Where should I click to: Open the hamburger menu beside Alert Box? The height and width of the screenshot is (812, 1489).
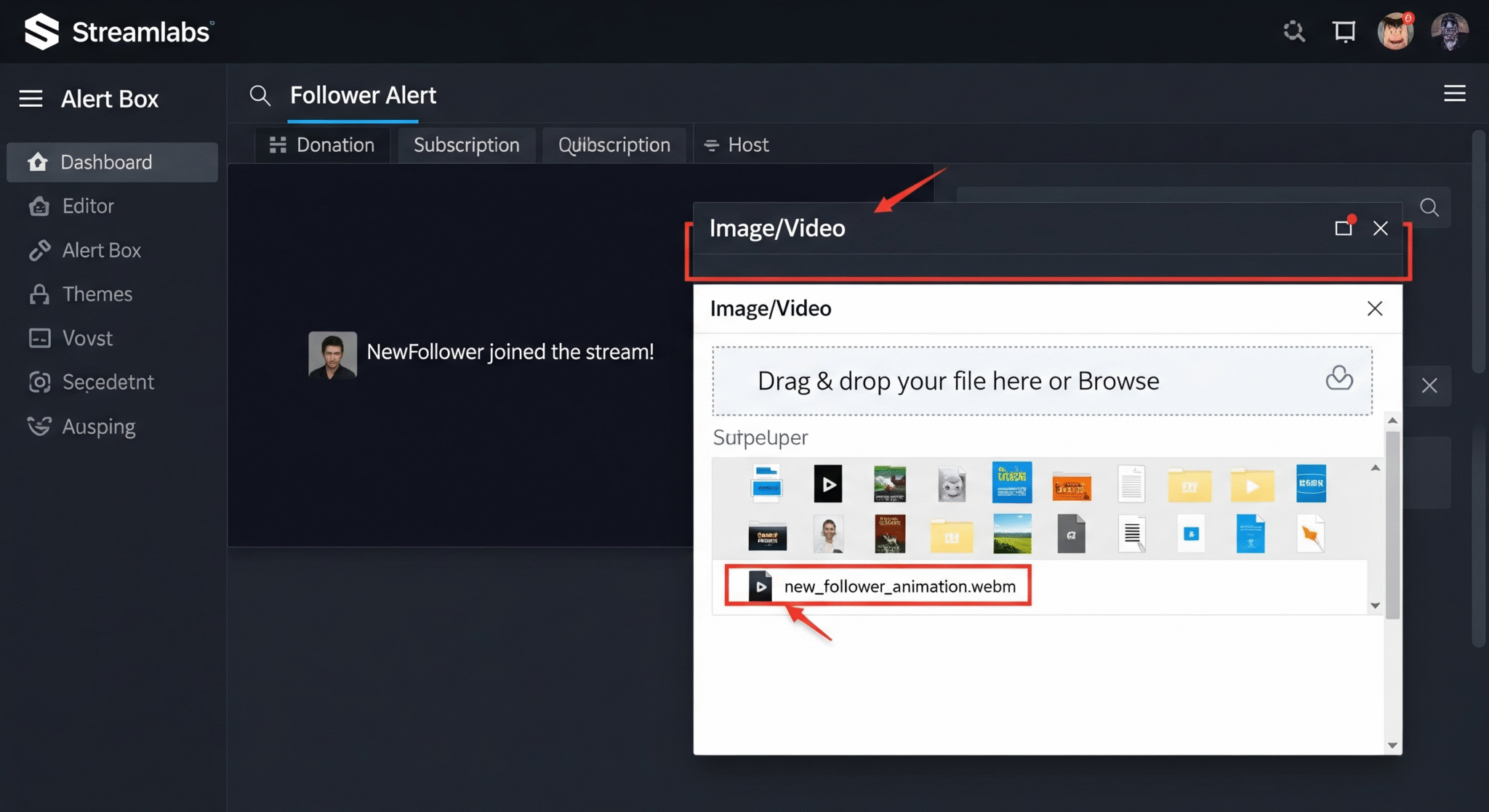tap(31, 99)
